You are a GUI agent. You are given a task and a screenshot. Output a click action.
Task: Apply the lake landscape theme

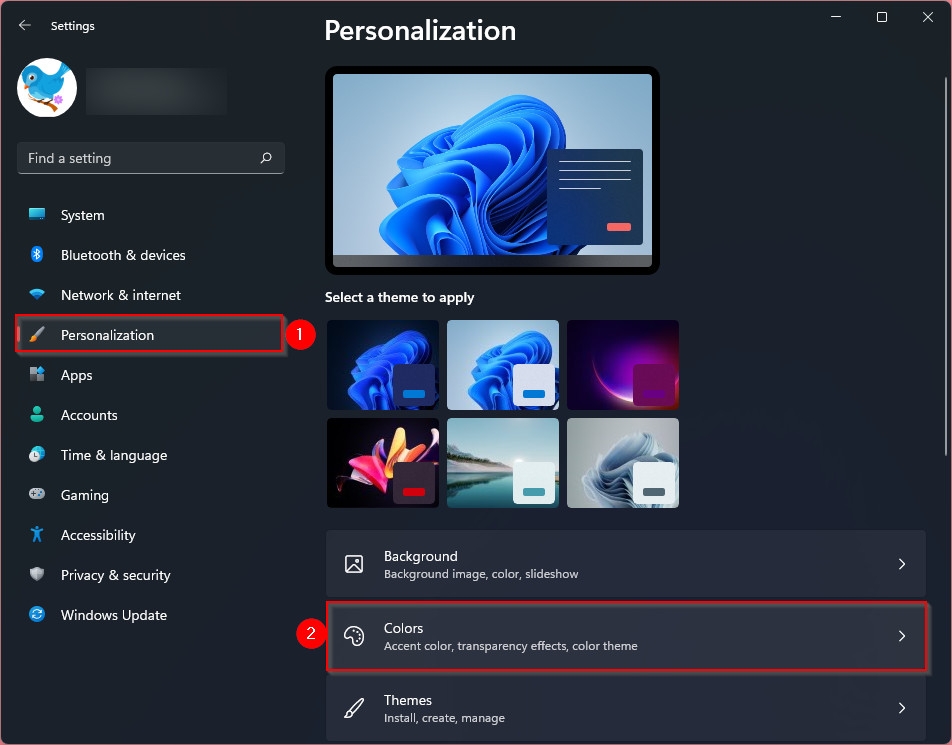tap(503, 463)
